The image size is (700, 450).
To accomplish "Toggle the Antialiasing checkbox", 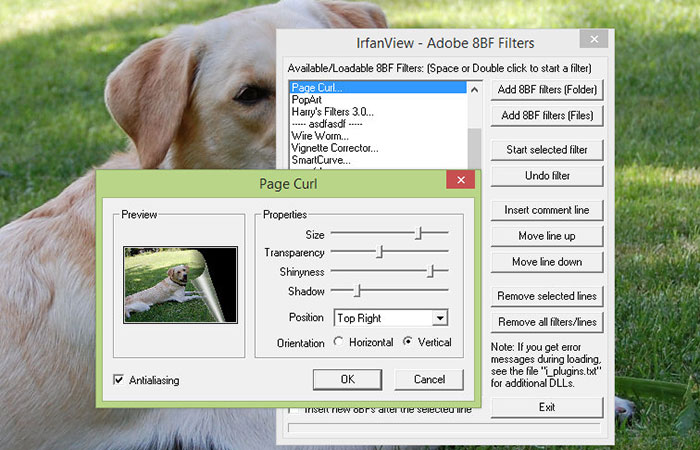I will point(119,380).
